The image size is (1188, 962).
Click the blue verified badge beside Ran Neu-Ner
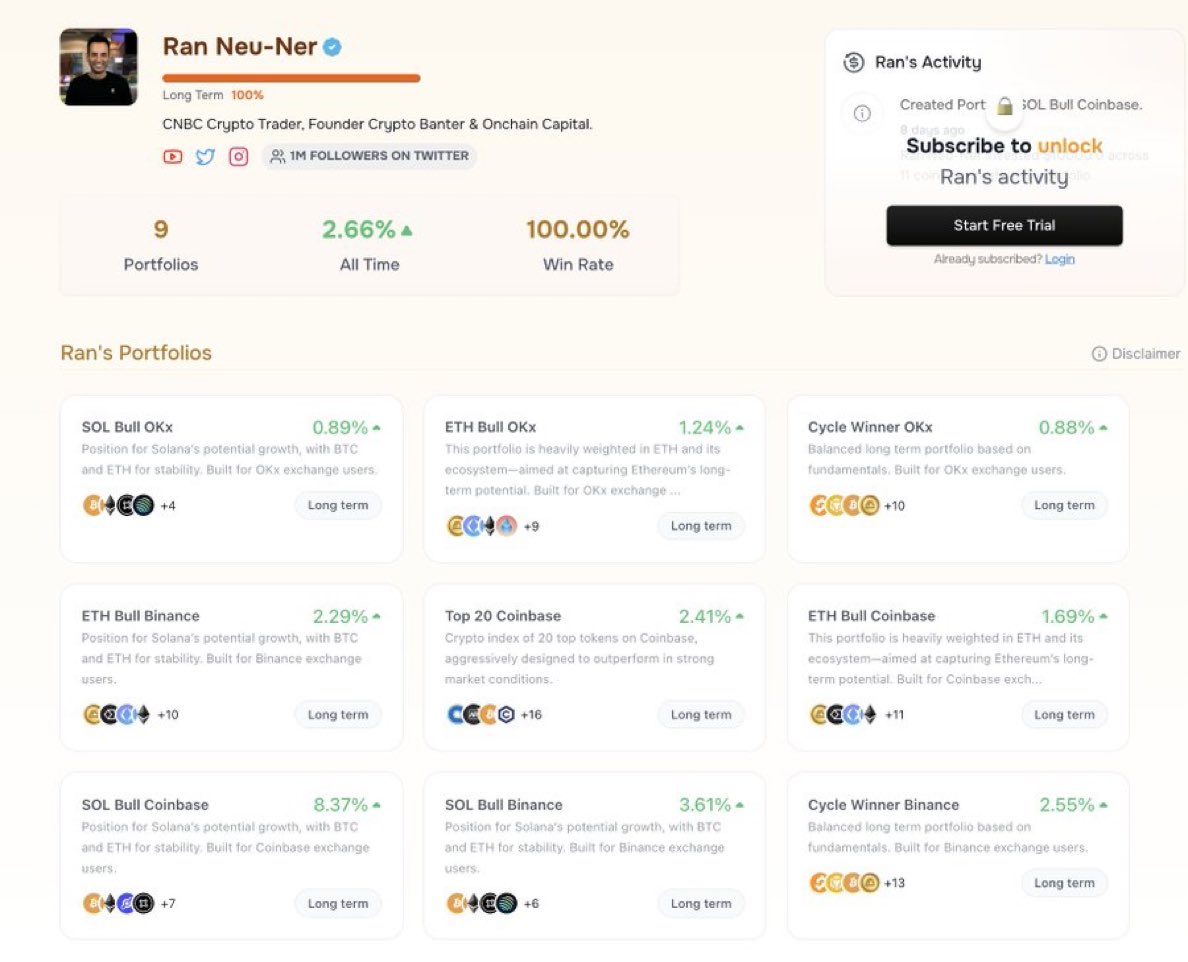(331, 46)
